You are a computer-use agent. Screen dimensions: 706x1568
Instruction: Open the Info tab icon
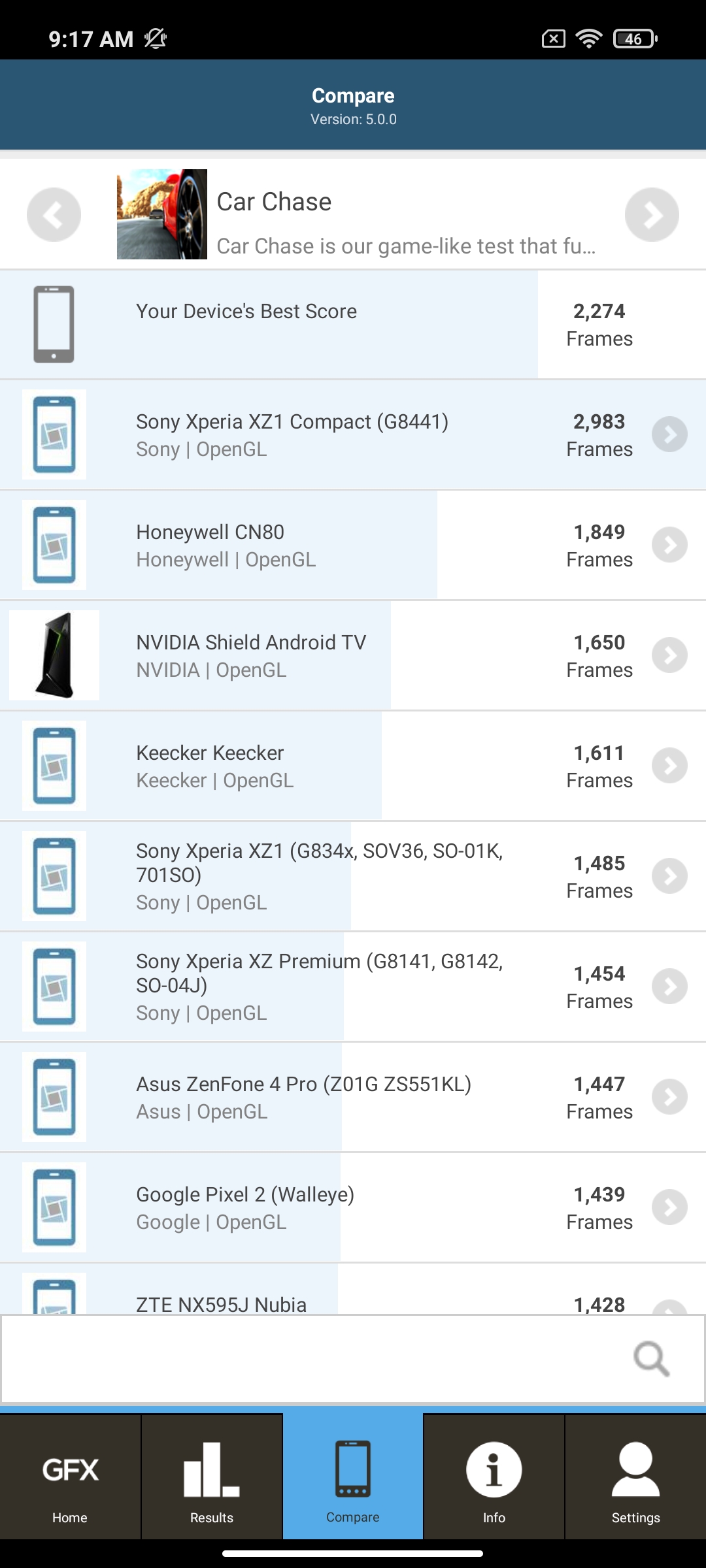point(494,1470)
